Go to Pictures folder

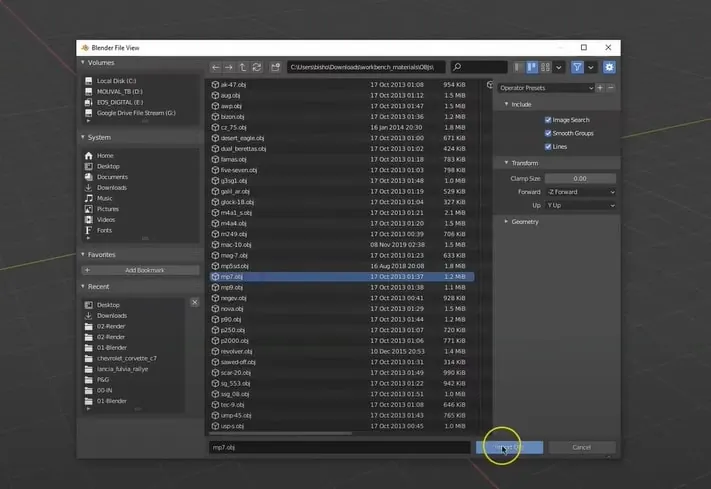pos(140,209)
